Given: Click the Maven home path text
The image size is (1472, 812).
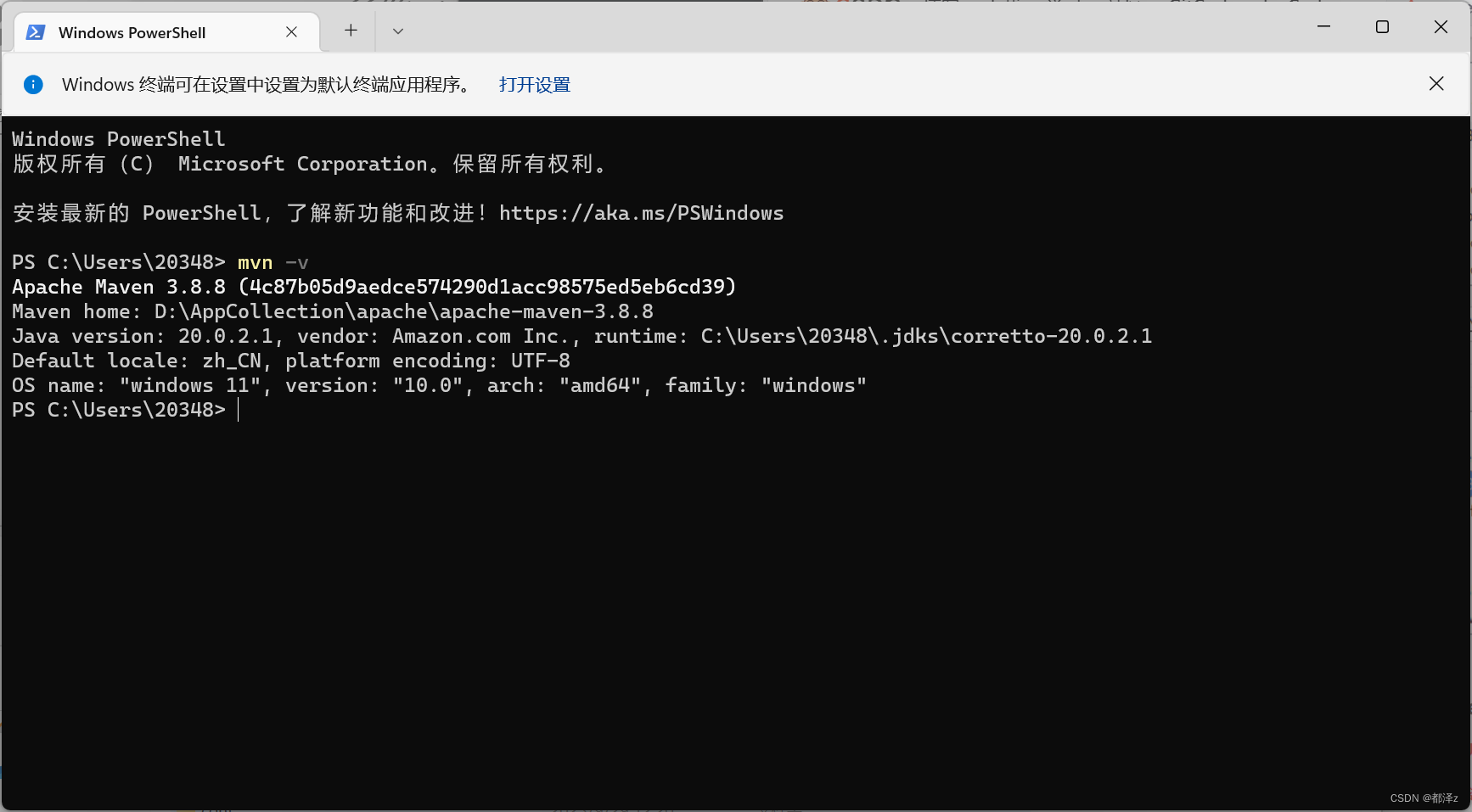Looking at the screenshot, I should click(331, 311).
